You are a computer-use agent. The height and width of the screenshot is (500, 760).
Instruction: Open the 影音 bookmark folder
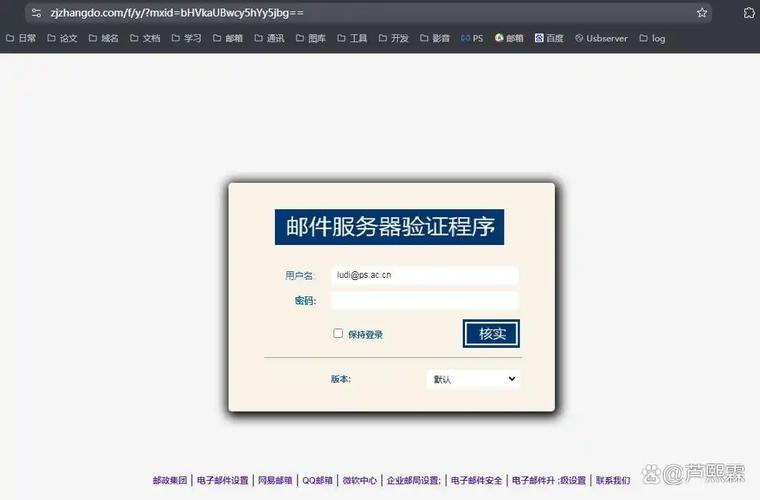435,38
